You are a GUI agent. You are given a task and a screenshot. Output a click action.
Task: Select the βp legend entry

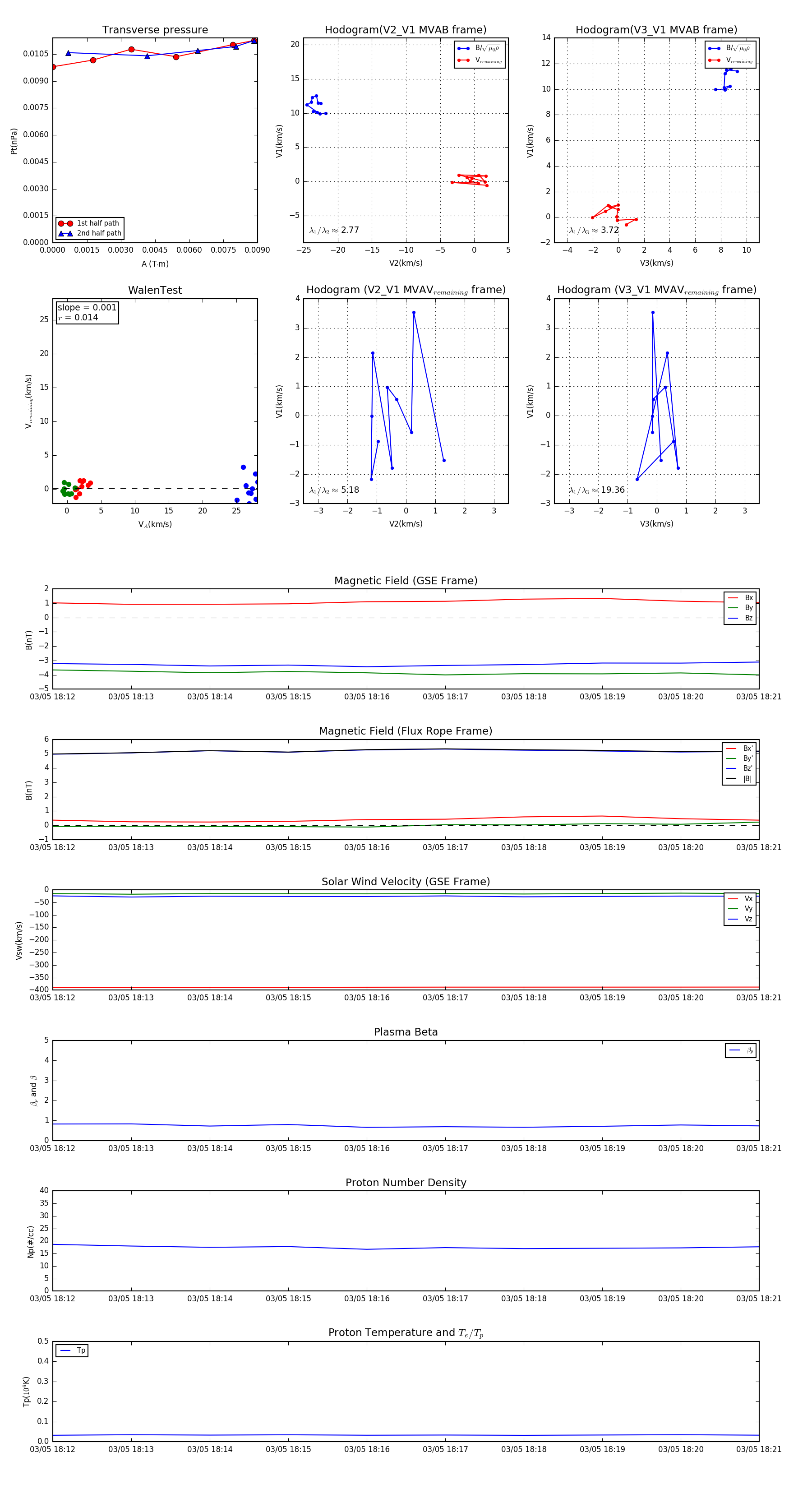(741, 1050)
